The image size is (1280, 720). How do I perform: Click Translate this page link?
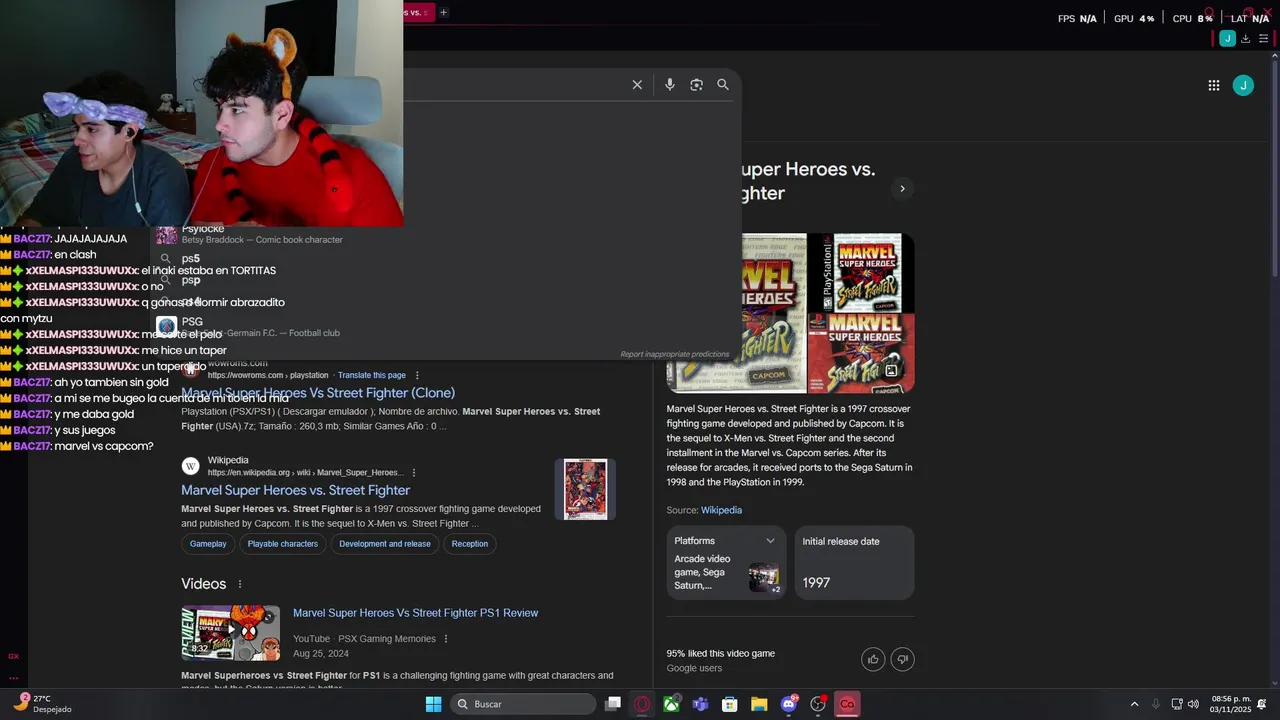(x=372, y=375)
